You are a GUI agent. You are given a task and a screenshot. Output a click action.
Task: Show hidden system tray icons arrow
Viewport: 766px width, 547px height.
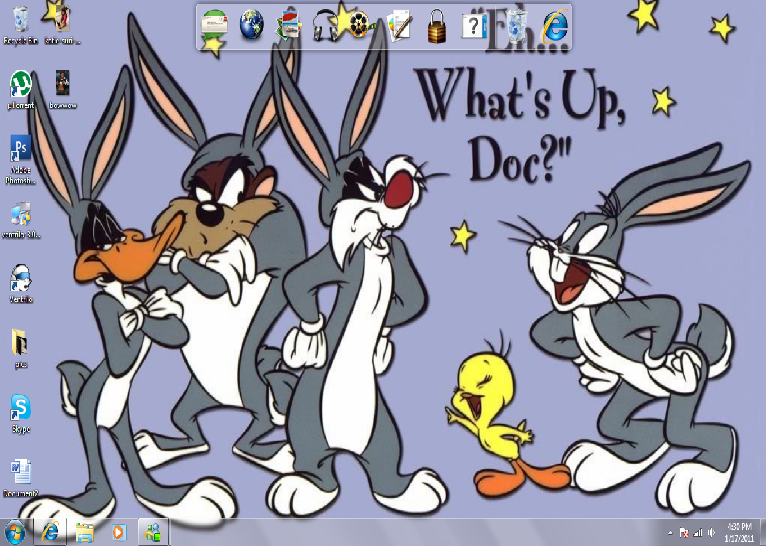[x=670, y=533]
